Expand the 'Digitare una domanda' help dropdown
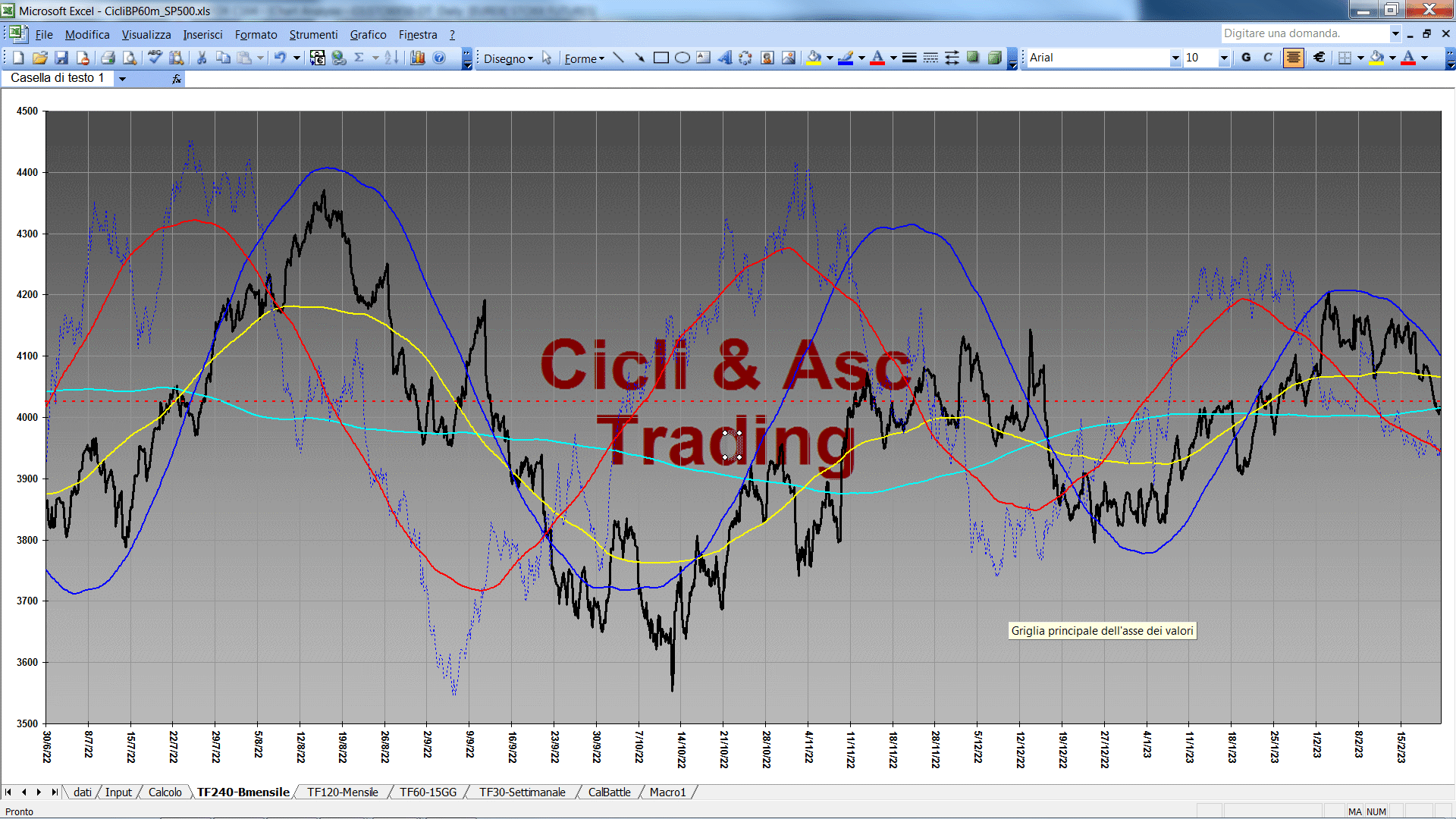 pyautogui.click(x=1395, y=33)
